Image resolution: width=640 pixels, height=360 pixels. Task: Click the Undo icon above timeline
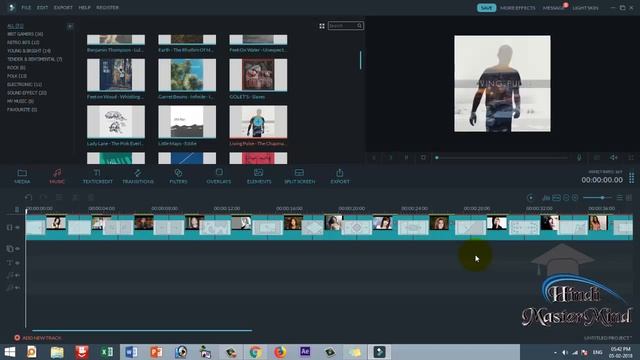tap(28, 198)
